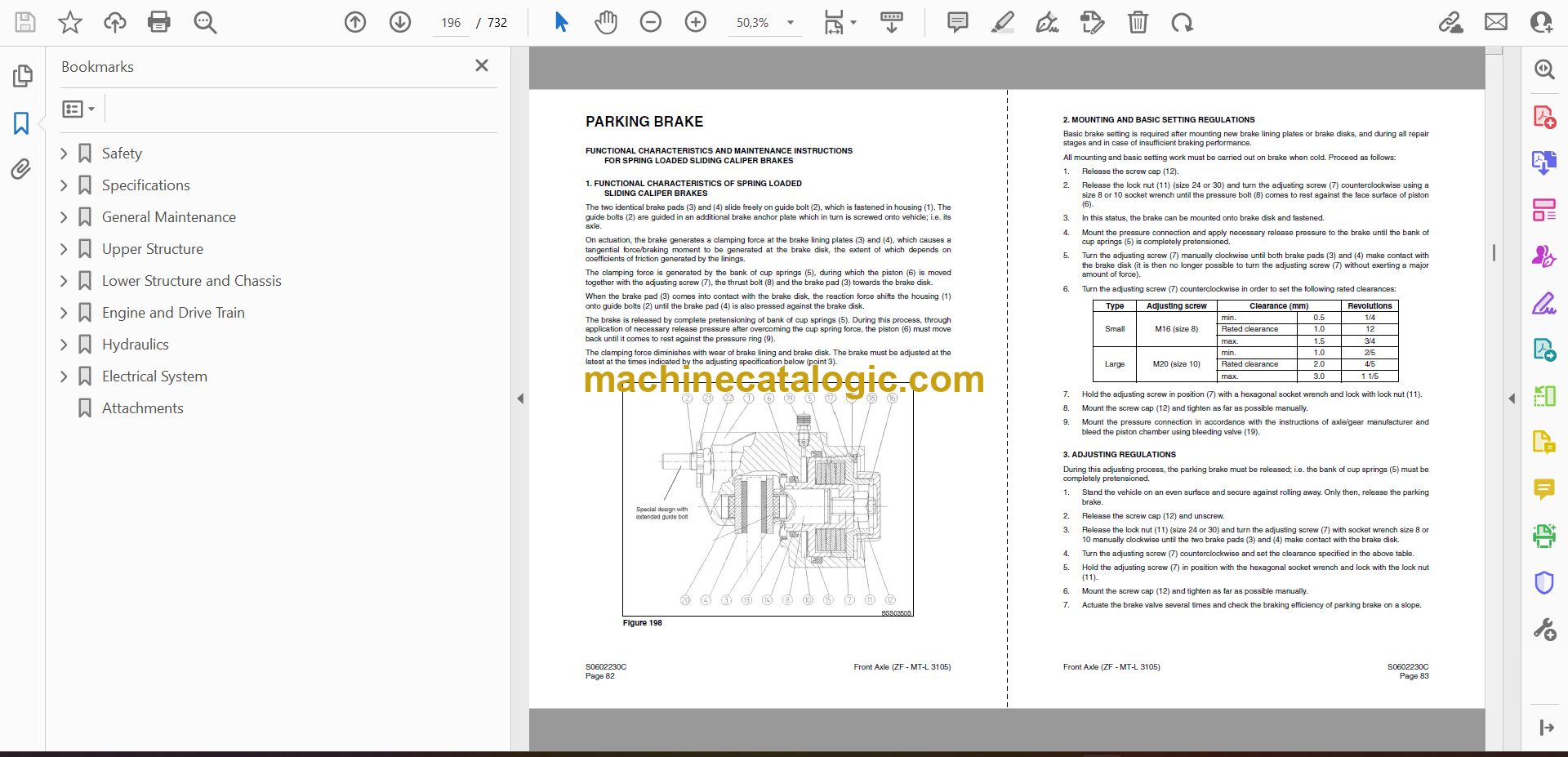
Task: Print the document
Action: click(x=159, y=22)
